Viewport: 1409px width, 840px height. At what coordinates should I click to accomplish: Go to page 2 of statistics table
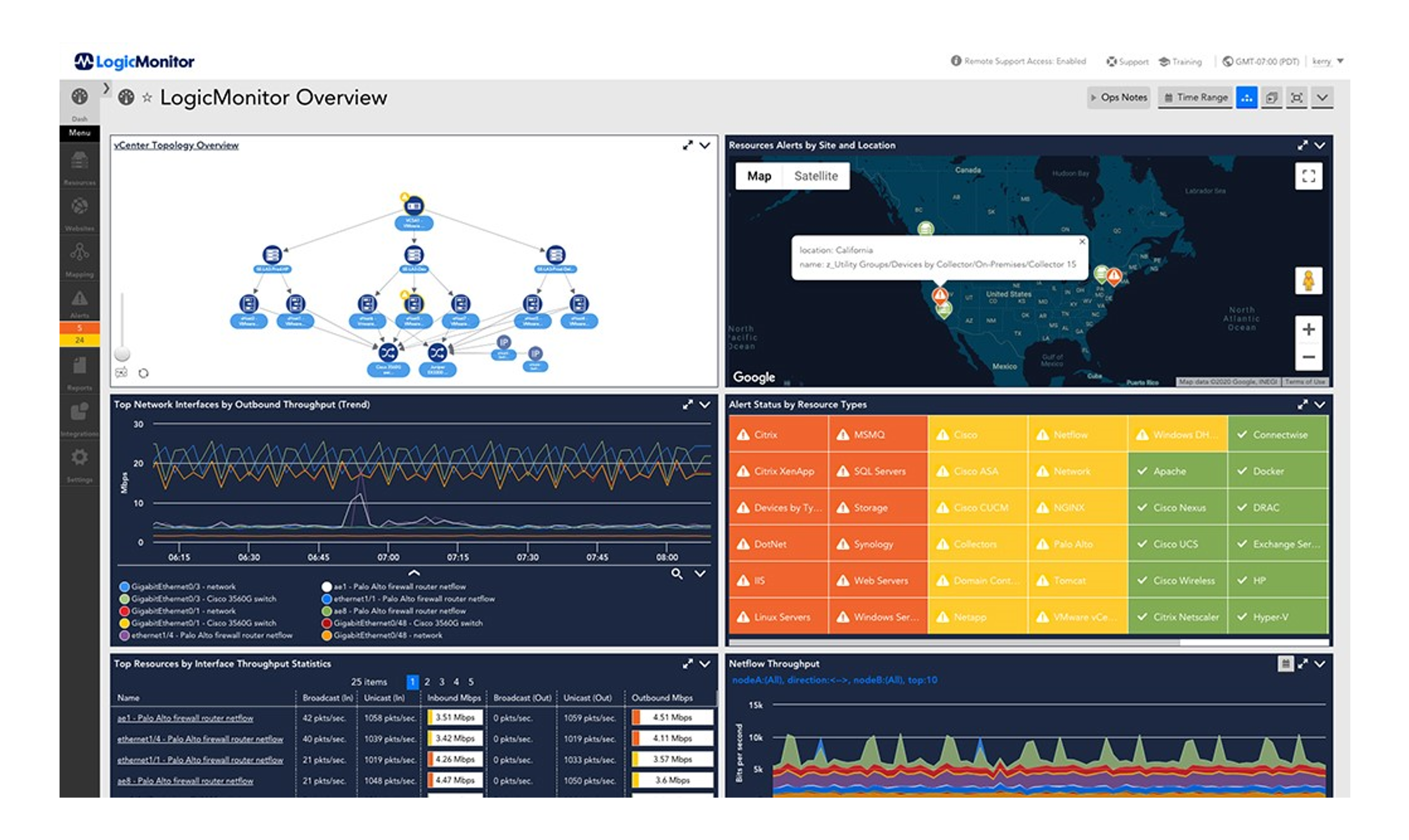point(428,682)
